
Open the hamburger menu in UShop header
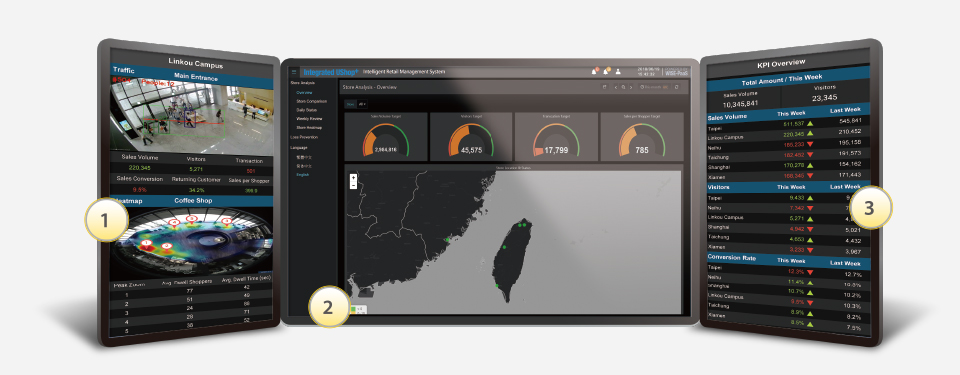294,72
